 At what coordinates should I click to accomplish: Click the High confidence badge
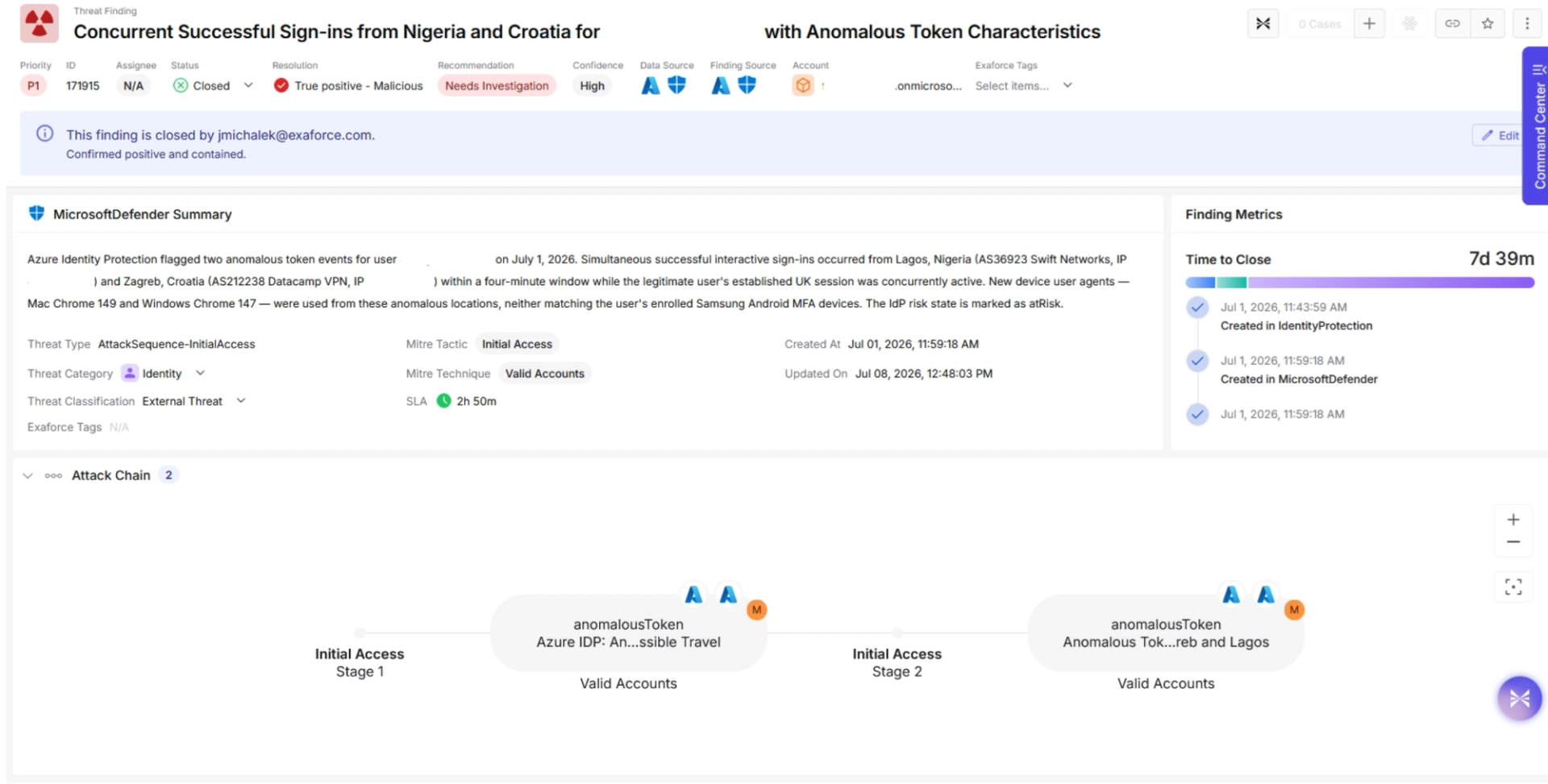tap(592, 85)
